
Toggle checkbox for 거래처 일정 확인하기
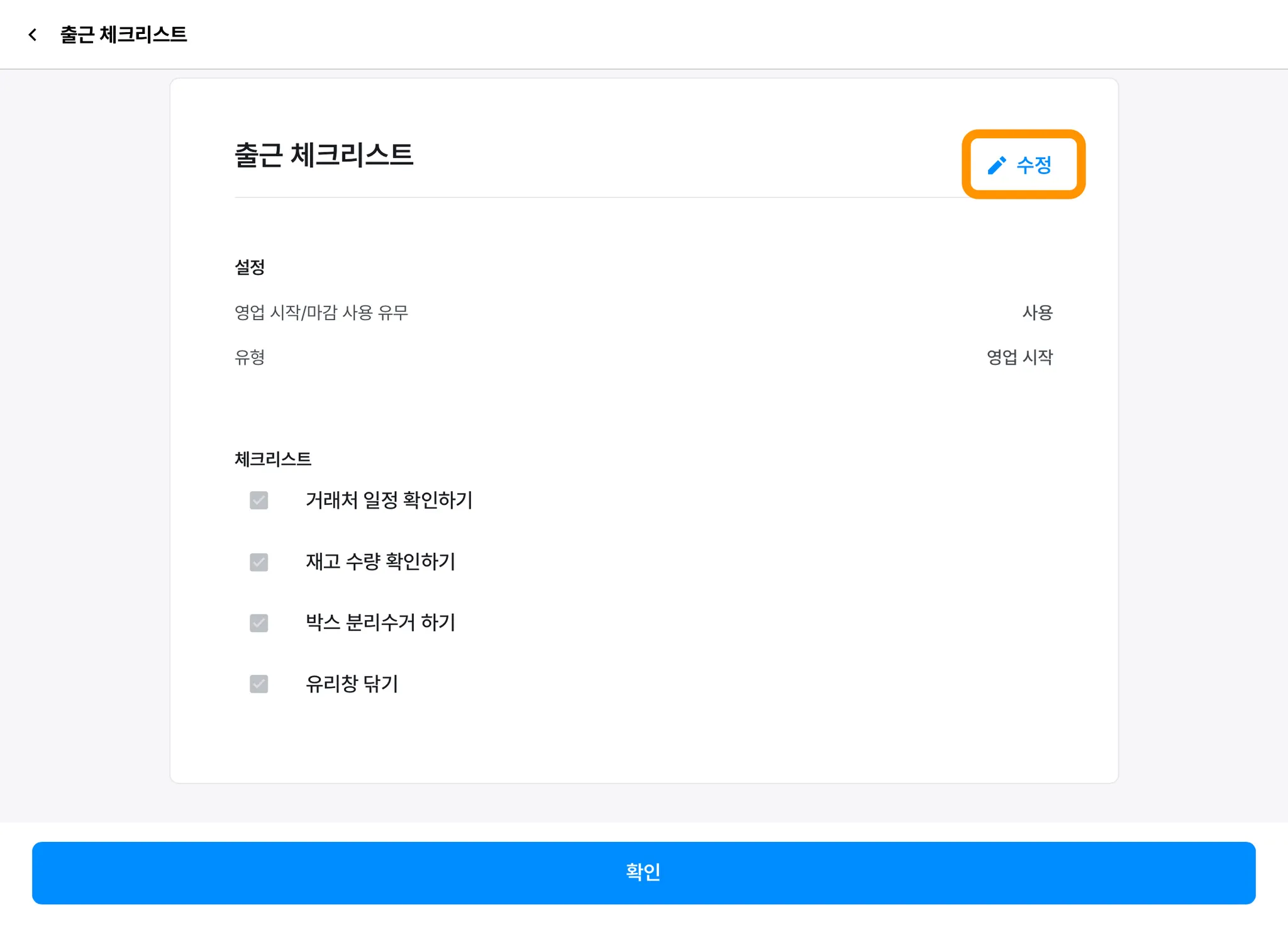[x=258, y=501]
